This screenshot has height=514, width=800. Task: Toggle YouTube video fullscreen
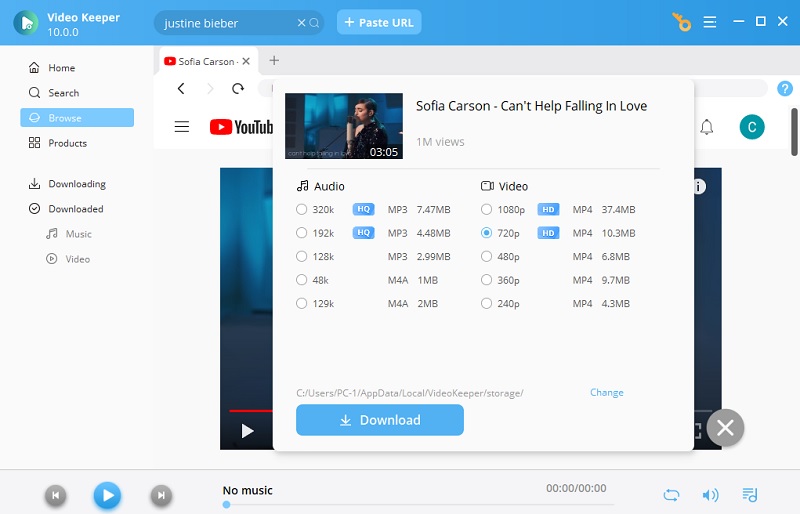tap(698, 431)
